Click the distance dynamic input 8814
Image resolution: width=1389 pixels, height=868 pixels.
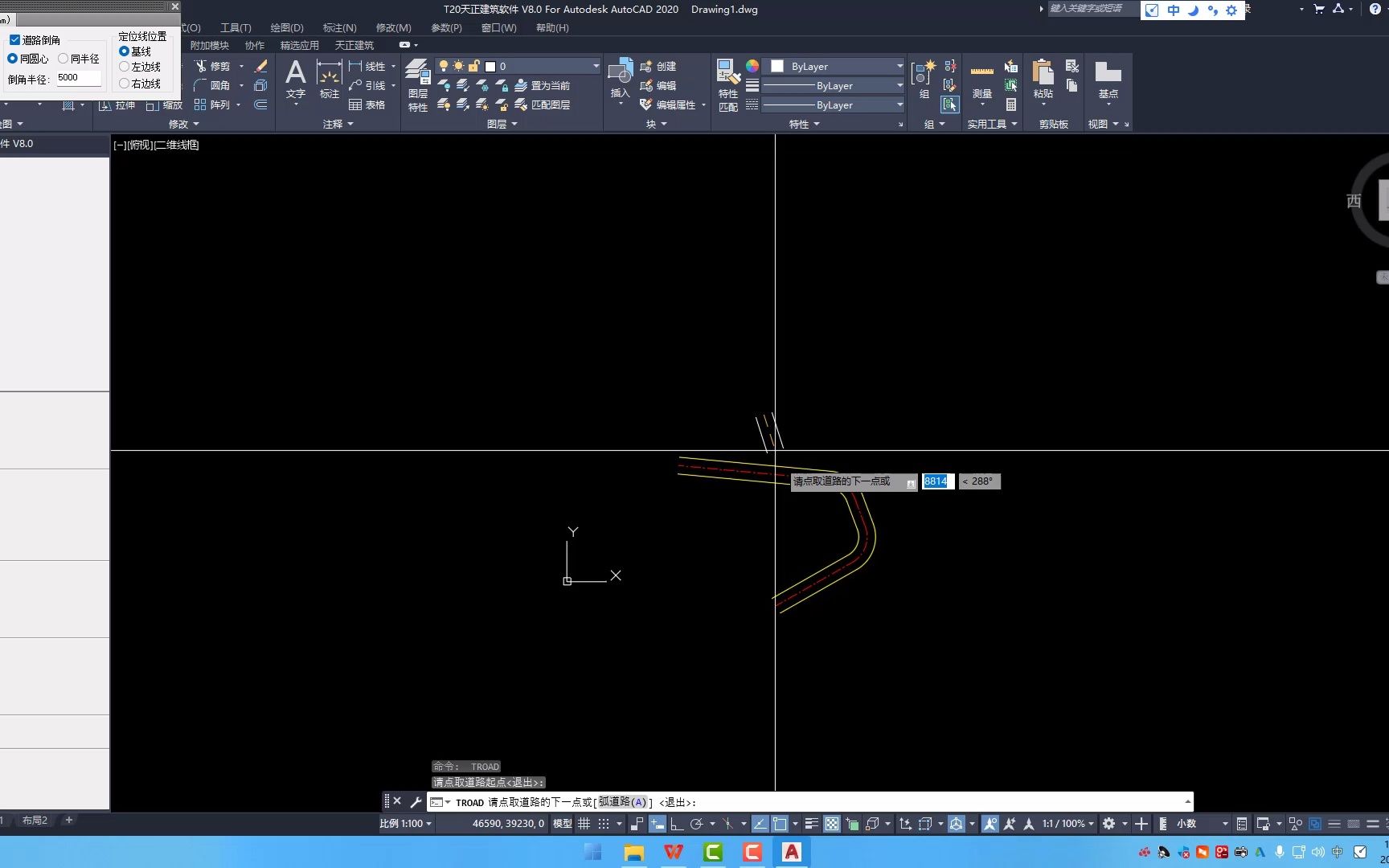(x=937, y=481)
